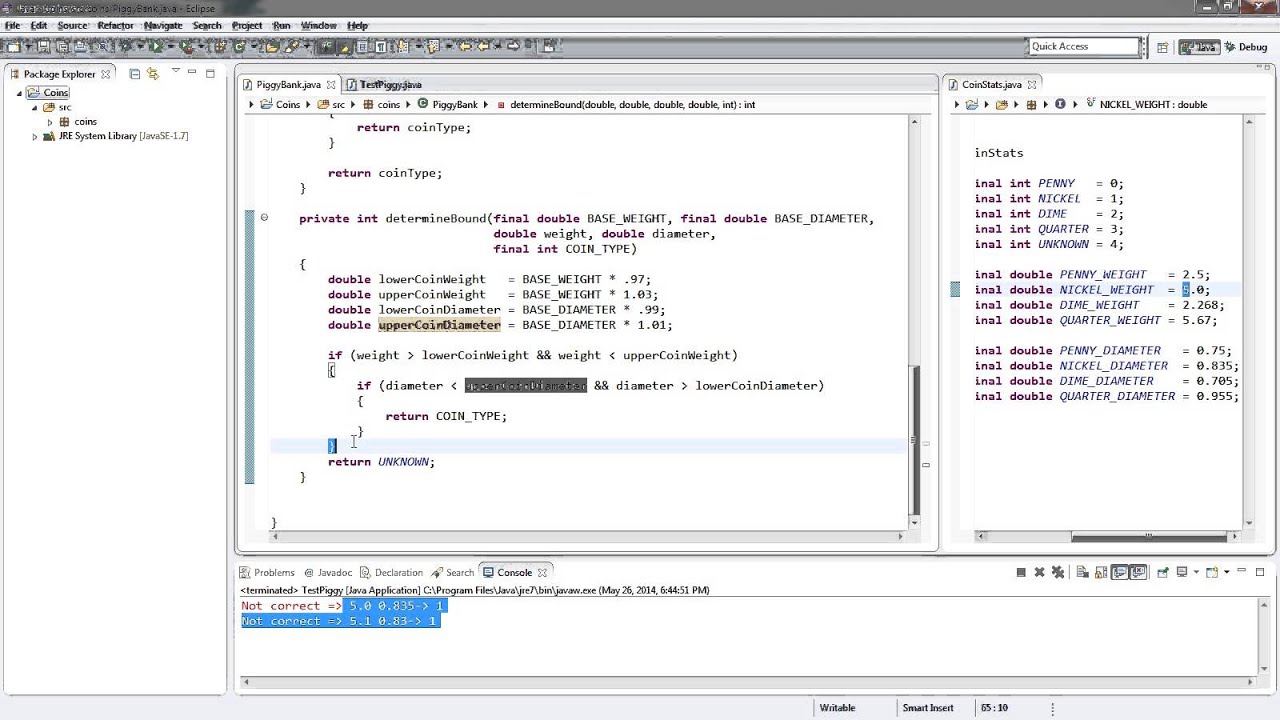The height and width of the screenshot is (720, 1280).
Task: Open the Navigate menu
Action: pos(163,25)
